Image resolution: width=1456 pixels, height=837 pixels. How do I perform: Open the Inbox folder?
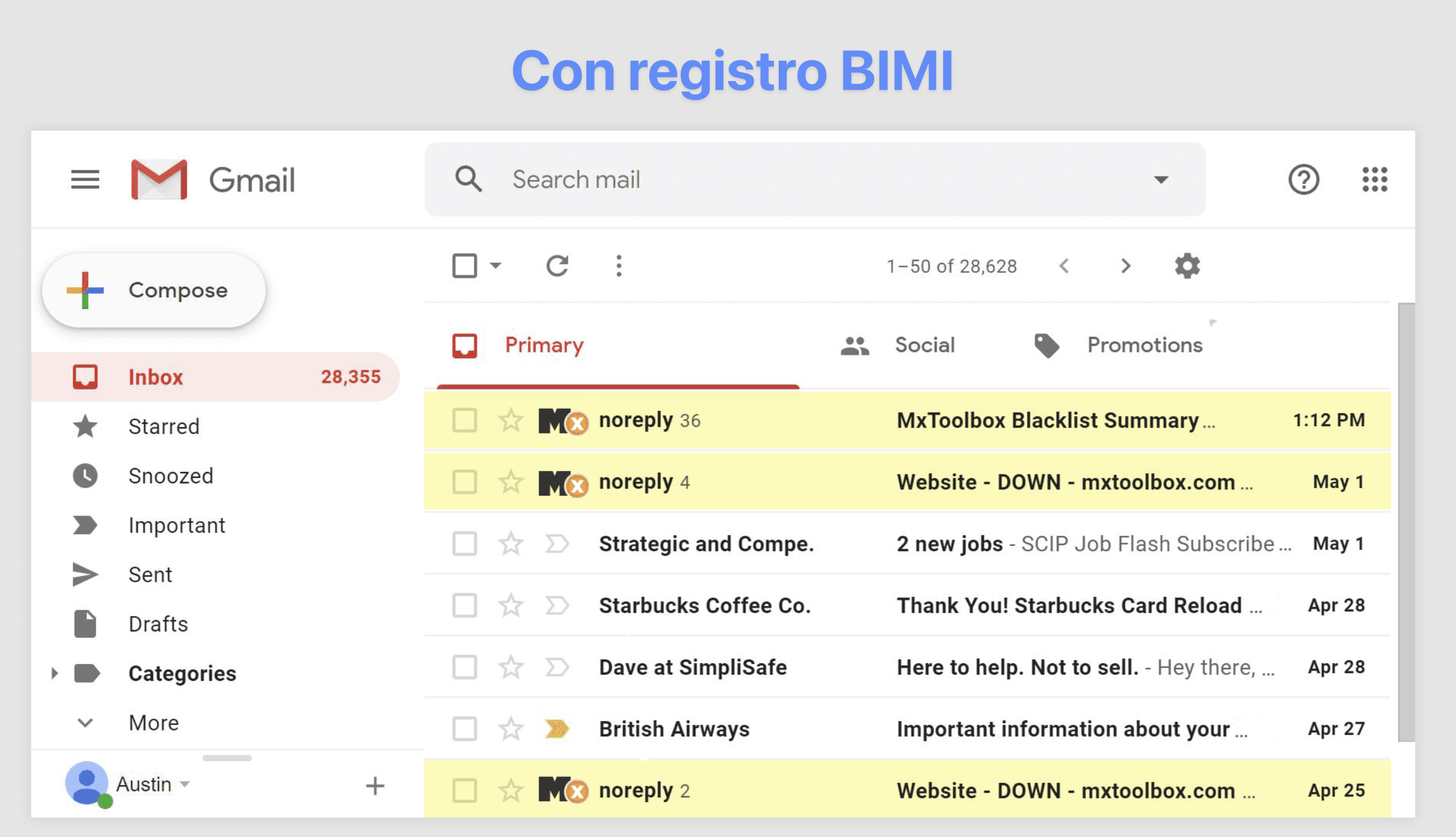[216, 377]
